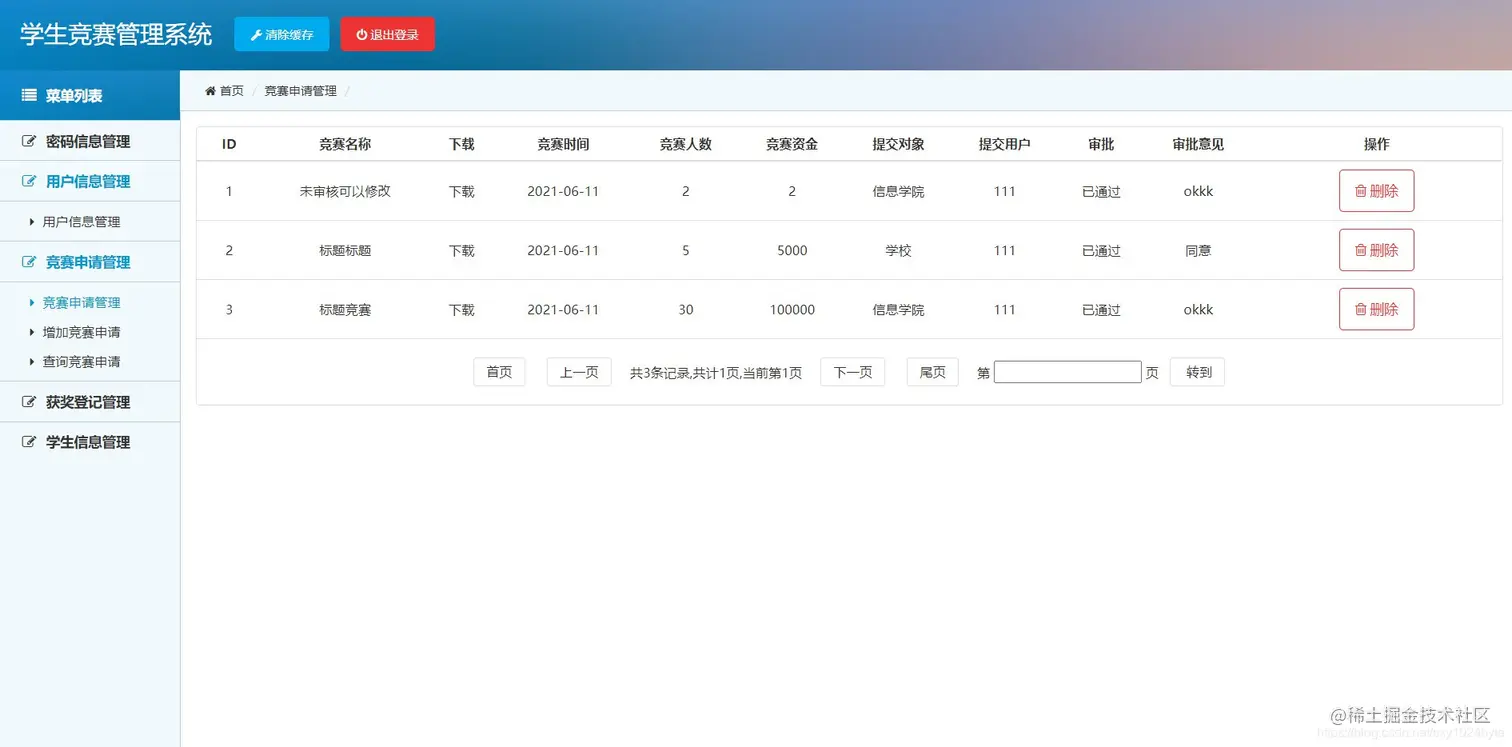Click the 下载 link for 标题标题 row
Screen dimensions: 1512x747
460,250
